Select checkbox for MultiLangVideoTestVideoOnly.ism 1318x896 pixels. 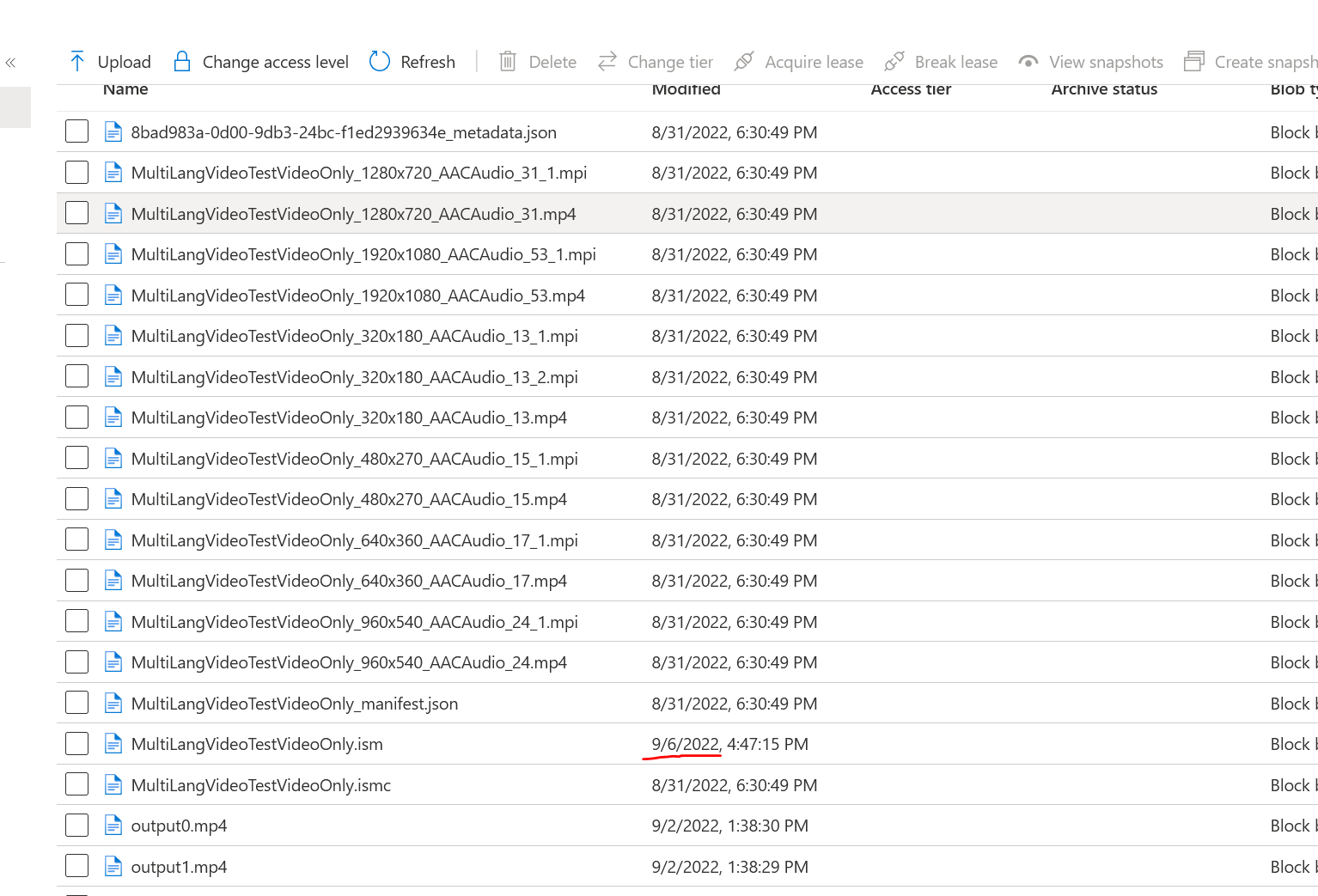77,744
